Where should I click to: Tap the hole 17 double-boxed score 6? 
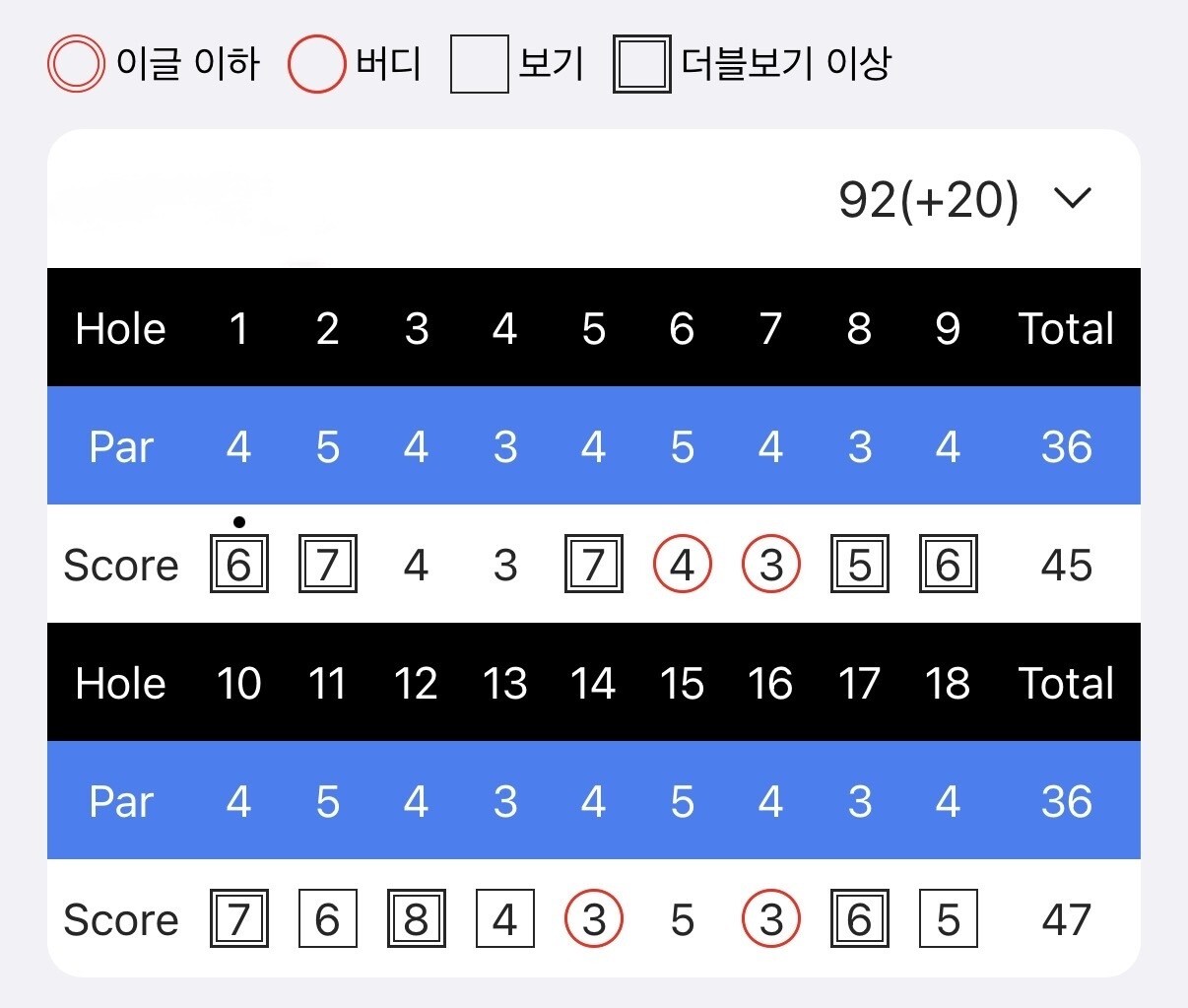pyautogui.click(x=859, y=919)
